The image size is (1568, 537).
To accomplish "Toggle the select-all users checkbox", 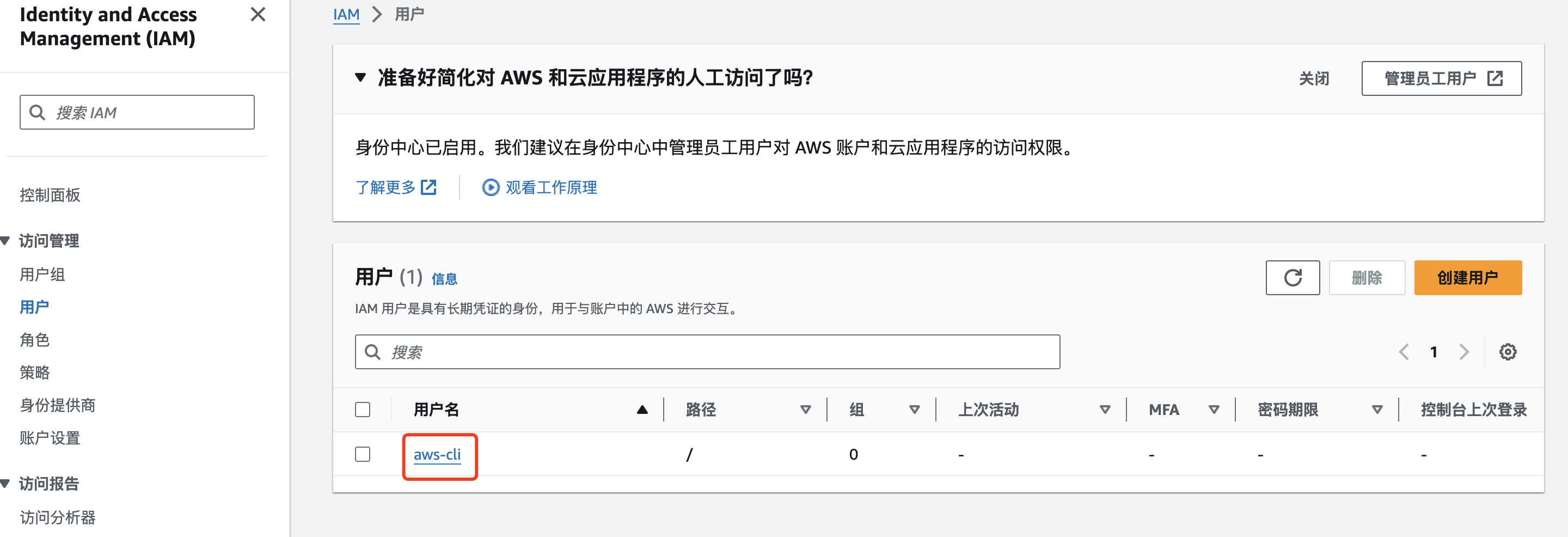I will pos(363,410).
